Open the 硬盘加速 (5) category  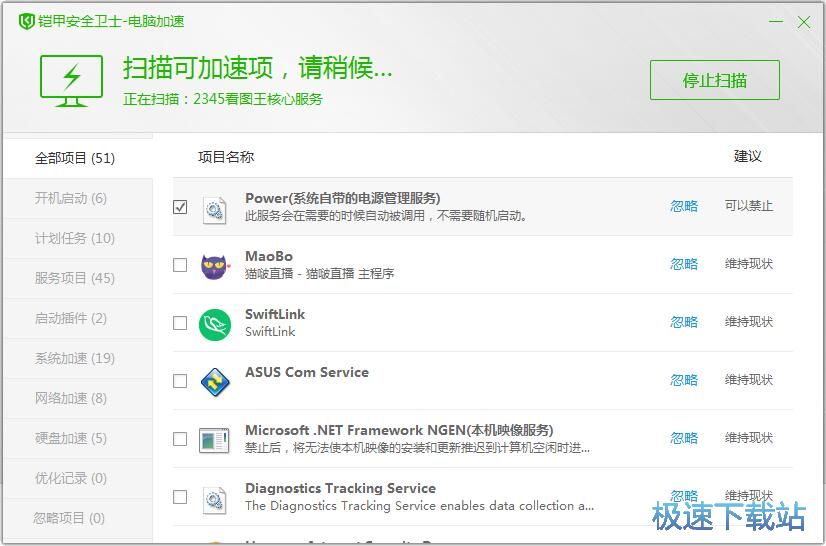click(78, 438)
